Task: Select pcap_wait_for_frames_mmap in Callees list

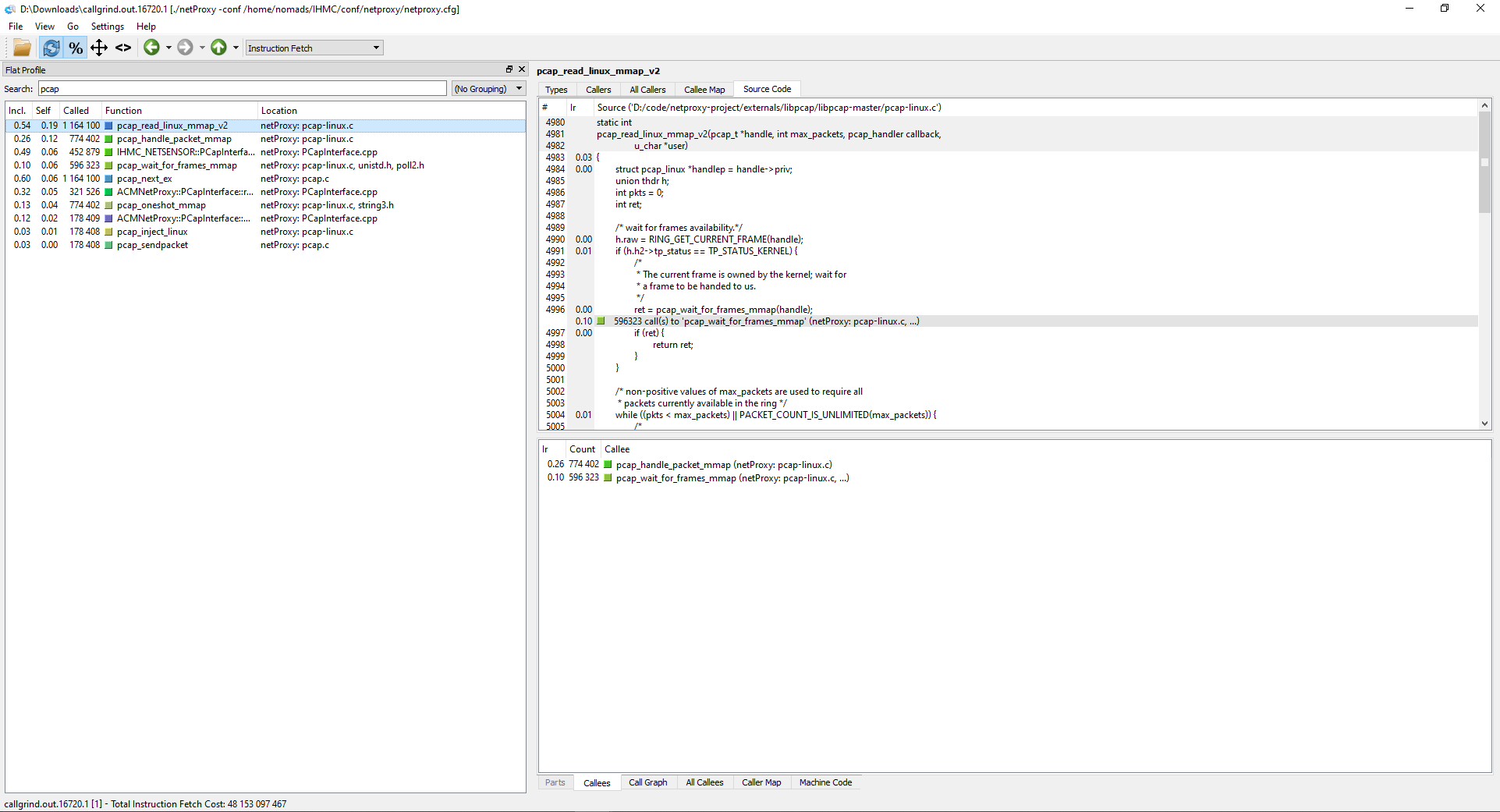Action: coord(732,478)
